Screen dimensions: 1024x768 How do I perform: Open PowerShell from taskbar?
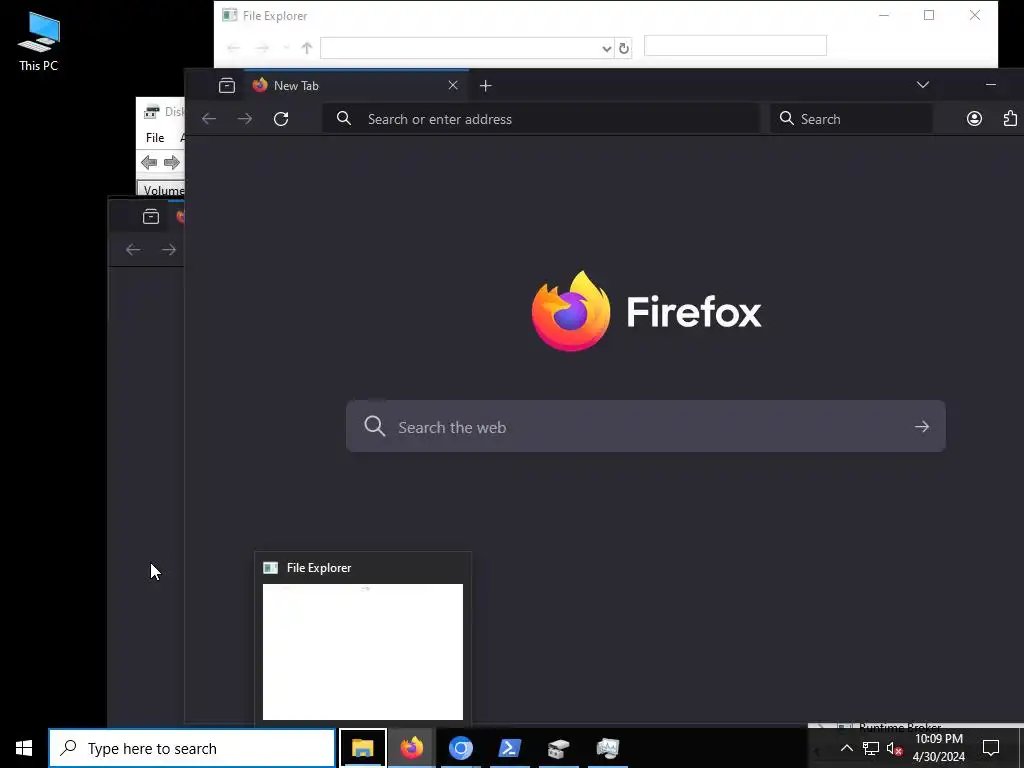pyautogui.click(x=509, y=748)
